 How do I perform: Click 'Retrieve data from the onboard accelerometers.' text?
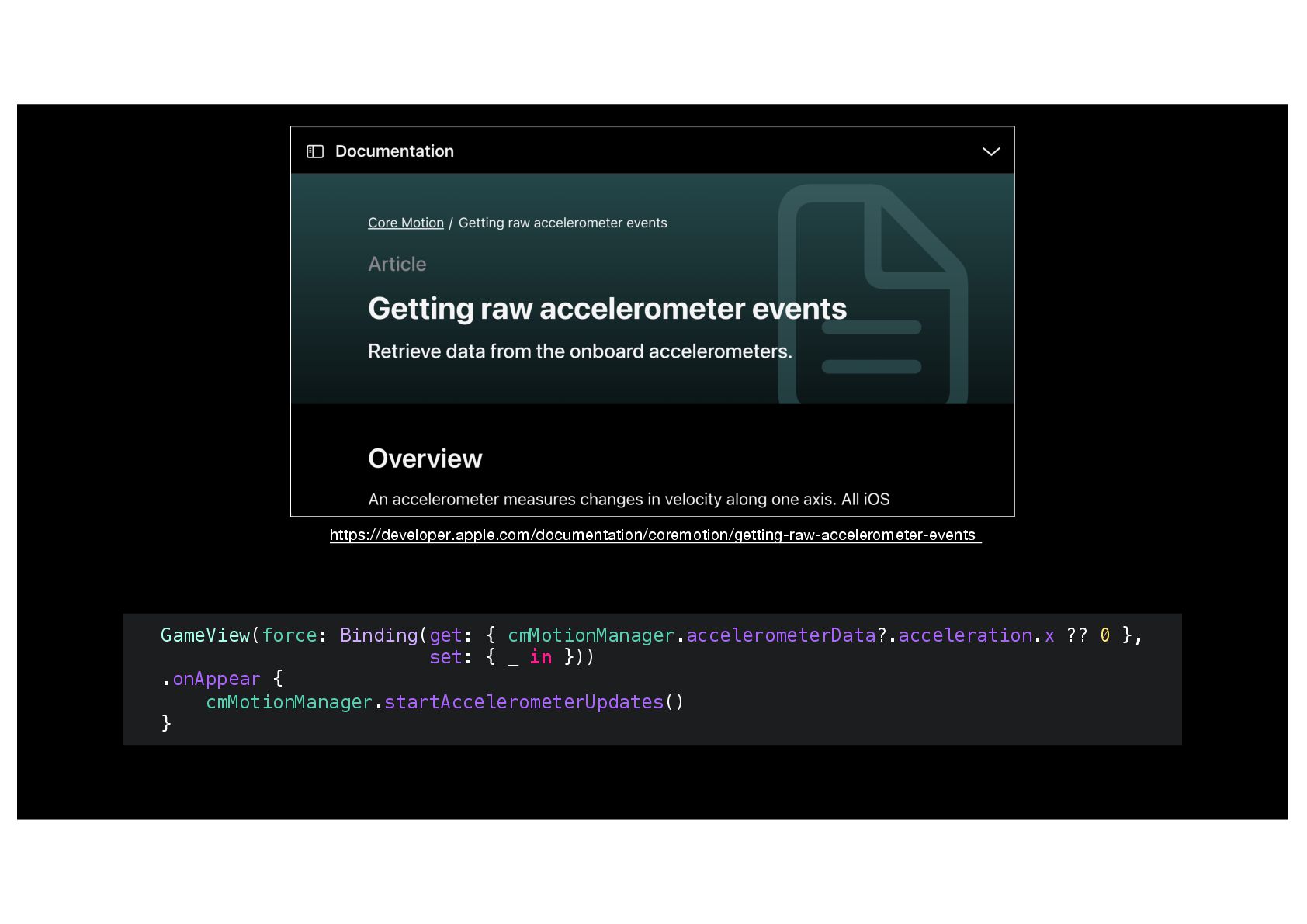[x=580, y=351]
